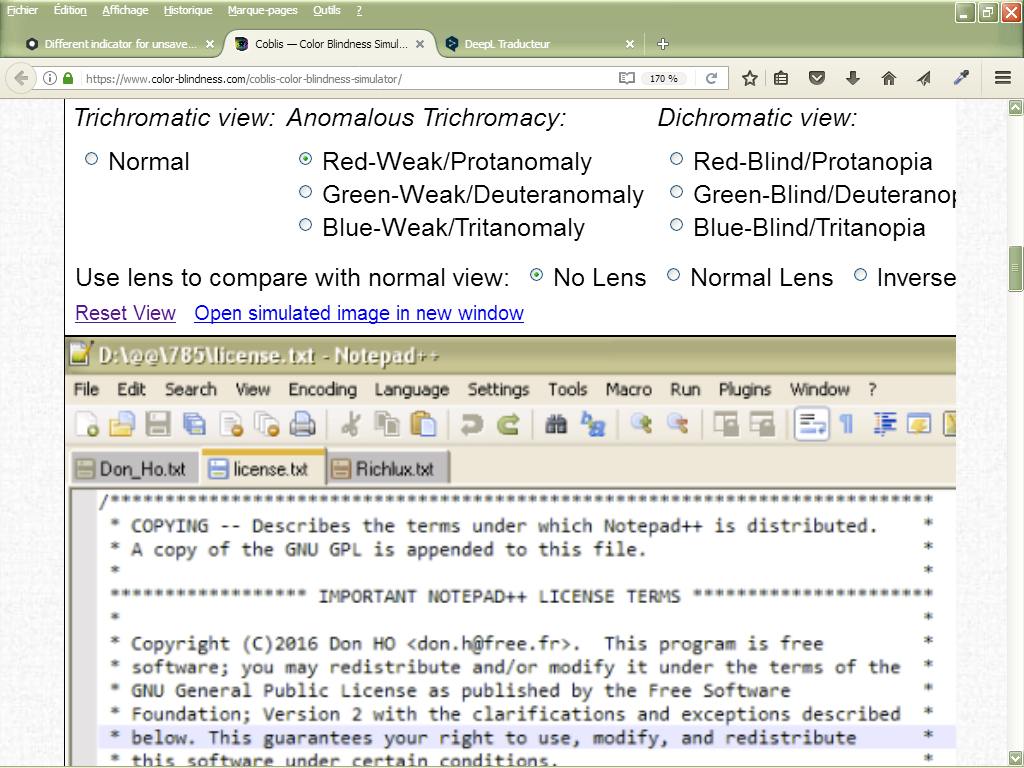Image resolution: width=1024 pixels, height=768 pixels.
Task: Open the Historique menu
Action: tap(187, 10)
